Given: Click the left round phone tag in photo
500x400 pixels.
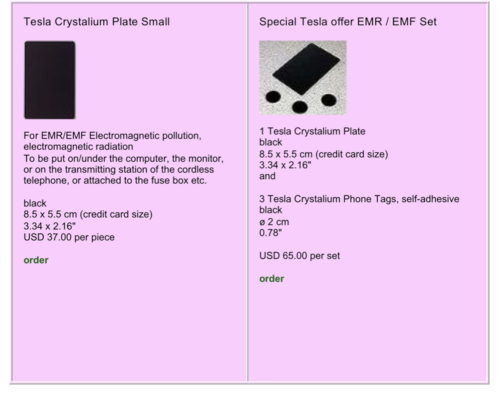Looking at the screenshot, I should click(x=273, y=97).
